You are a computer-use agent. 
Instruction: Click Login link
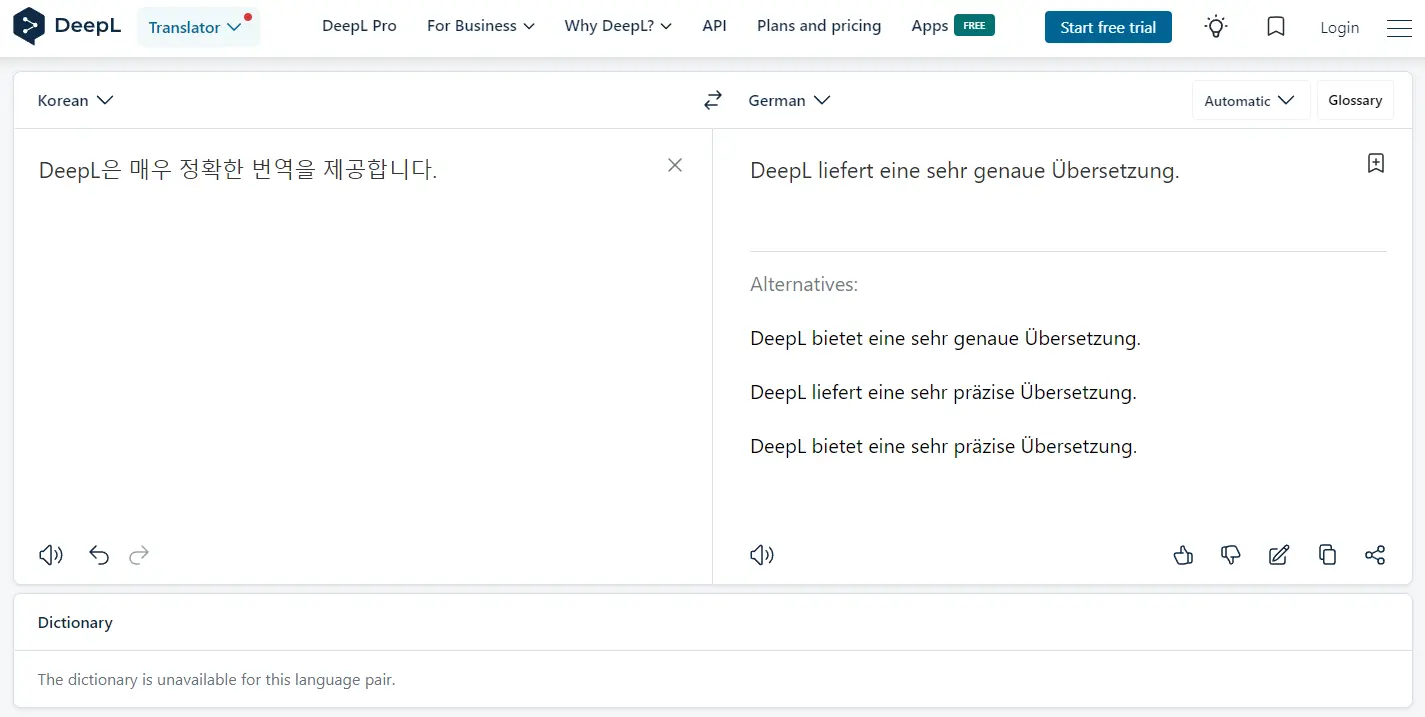pos(1339,27)
